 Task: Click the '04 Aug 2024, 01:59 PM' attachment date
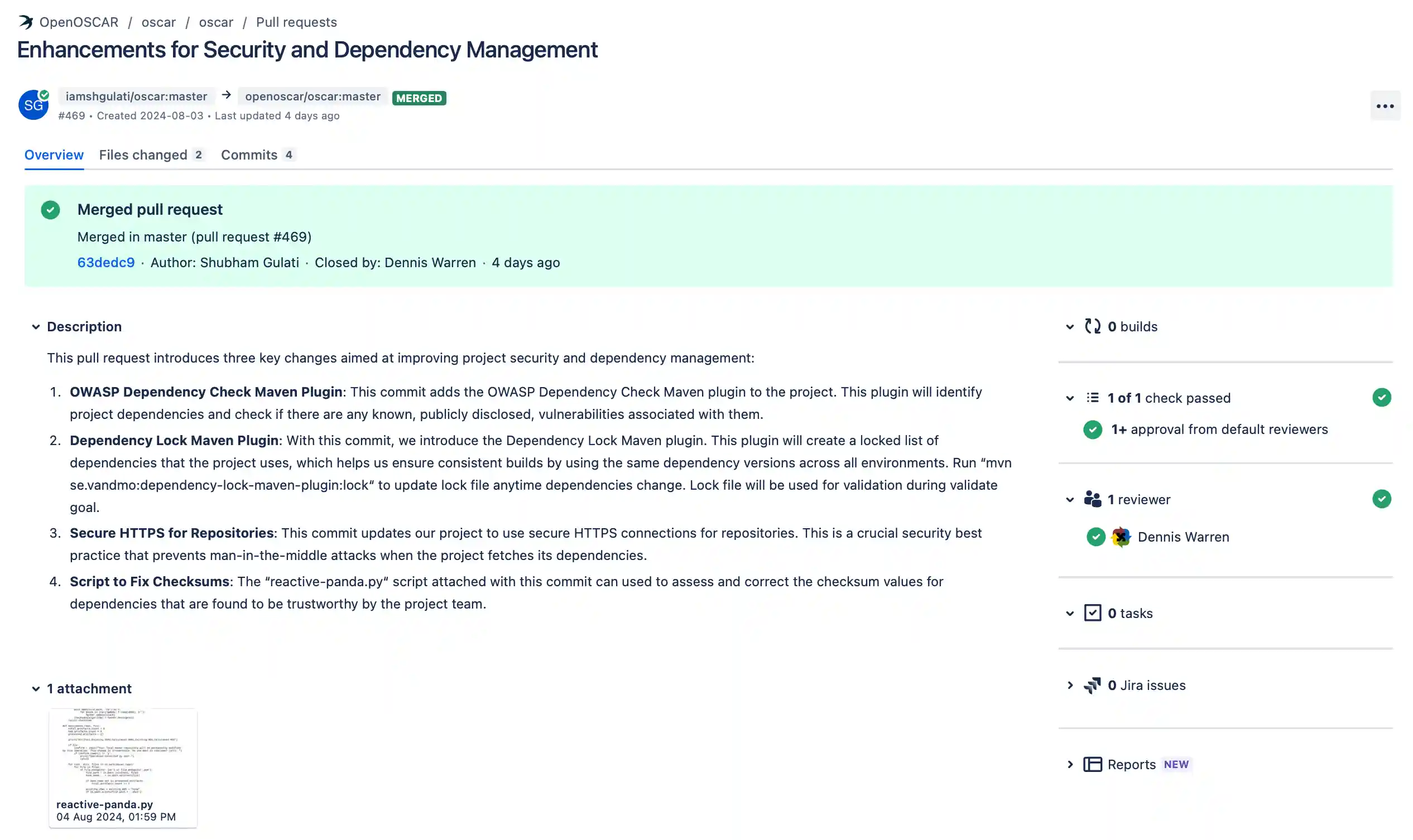pos(116,817)
